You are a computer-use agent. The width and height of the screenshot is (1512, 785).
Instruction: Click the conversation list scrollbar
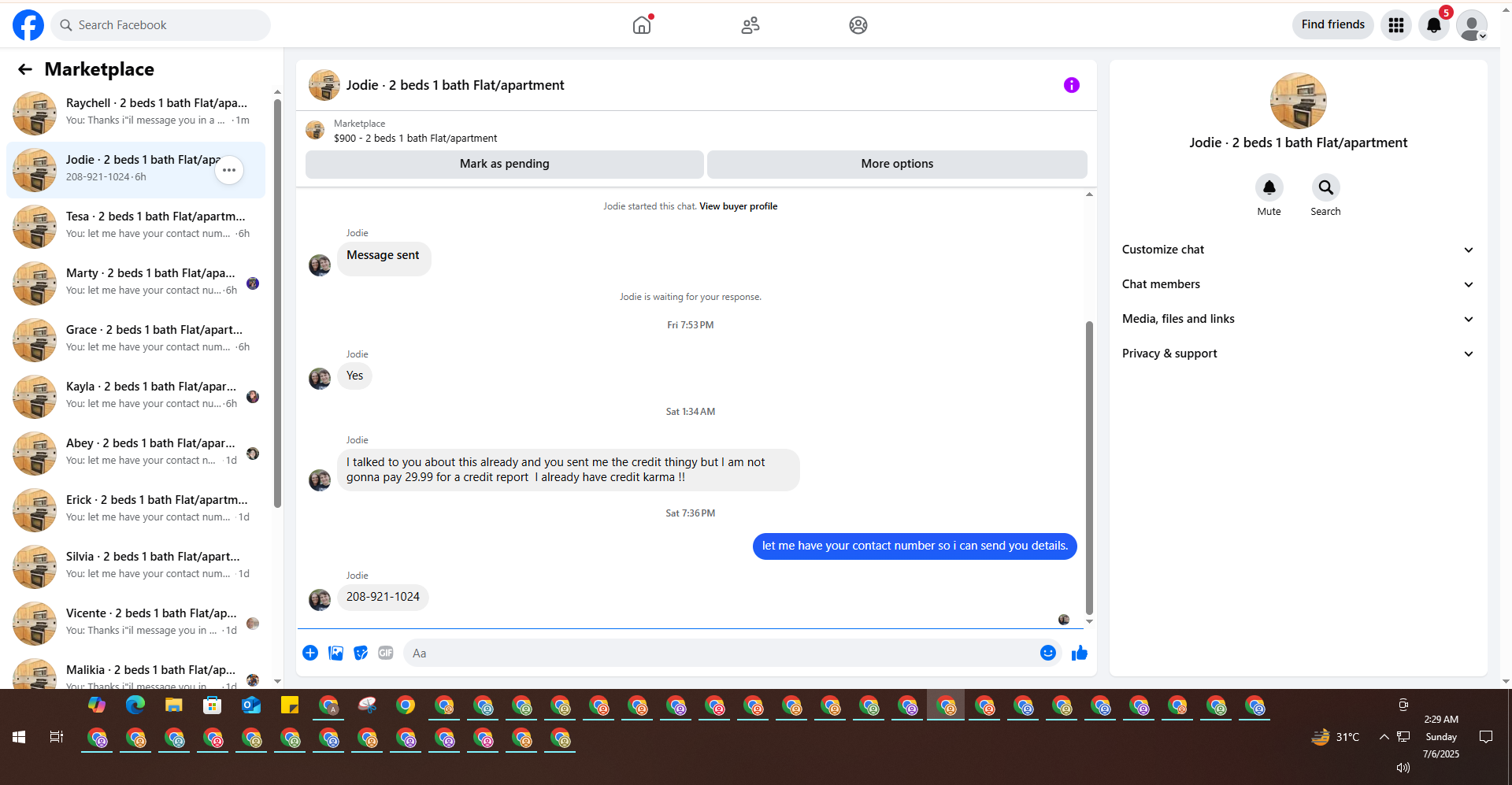point(277,303)
